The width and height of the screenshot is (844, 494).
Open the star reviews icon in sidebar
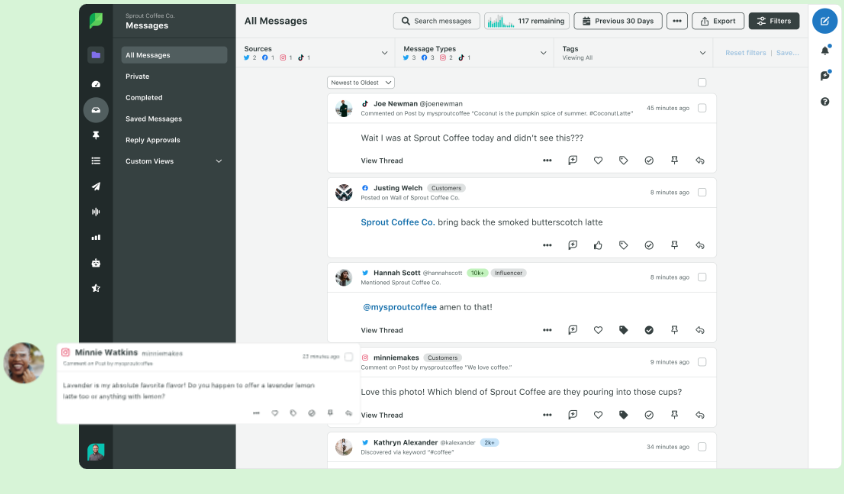[96, 288]
